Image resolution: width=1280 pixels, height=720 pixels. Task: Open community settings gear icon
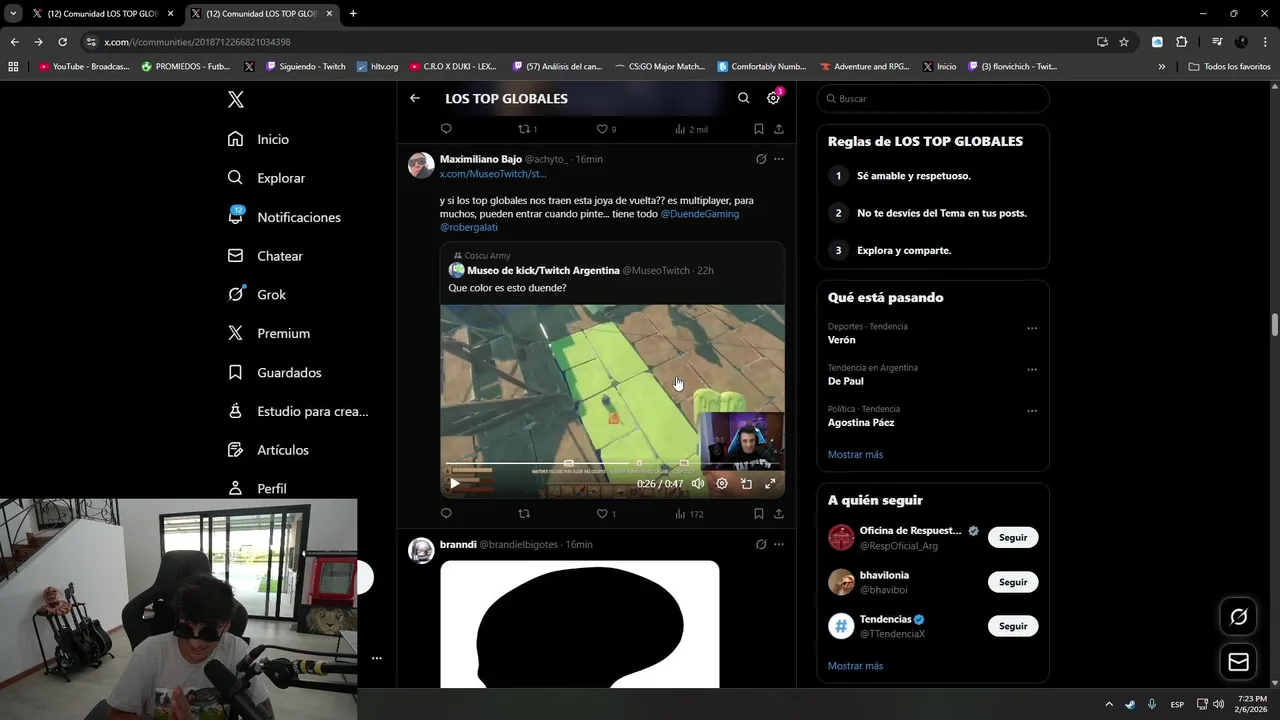pos(773,98)
